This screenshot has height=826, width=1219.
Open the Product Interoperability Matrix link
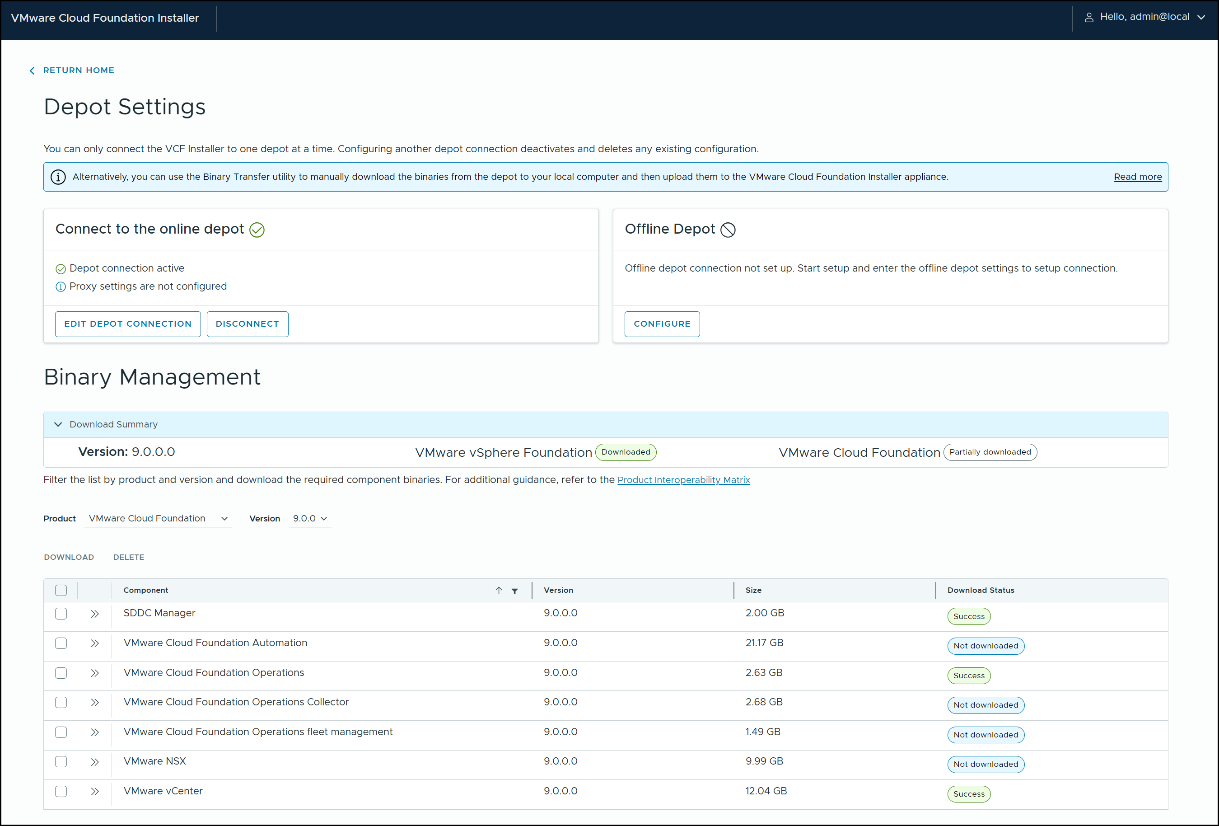click(x=684, y=480)
